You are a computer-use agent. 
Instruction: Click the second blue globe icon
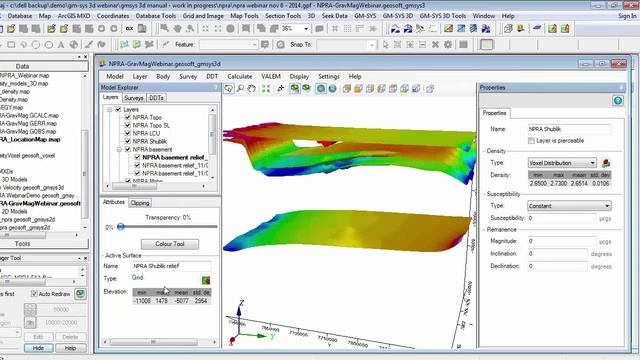click(333, 89)
